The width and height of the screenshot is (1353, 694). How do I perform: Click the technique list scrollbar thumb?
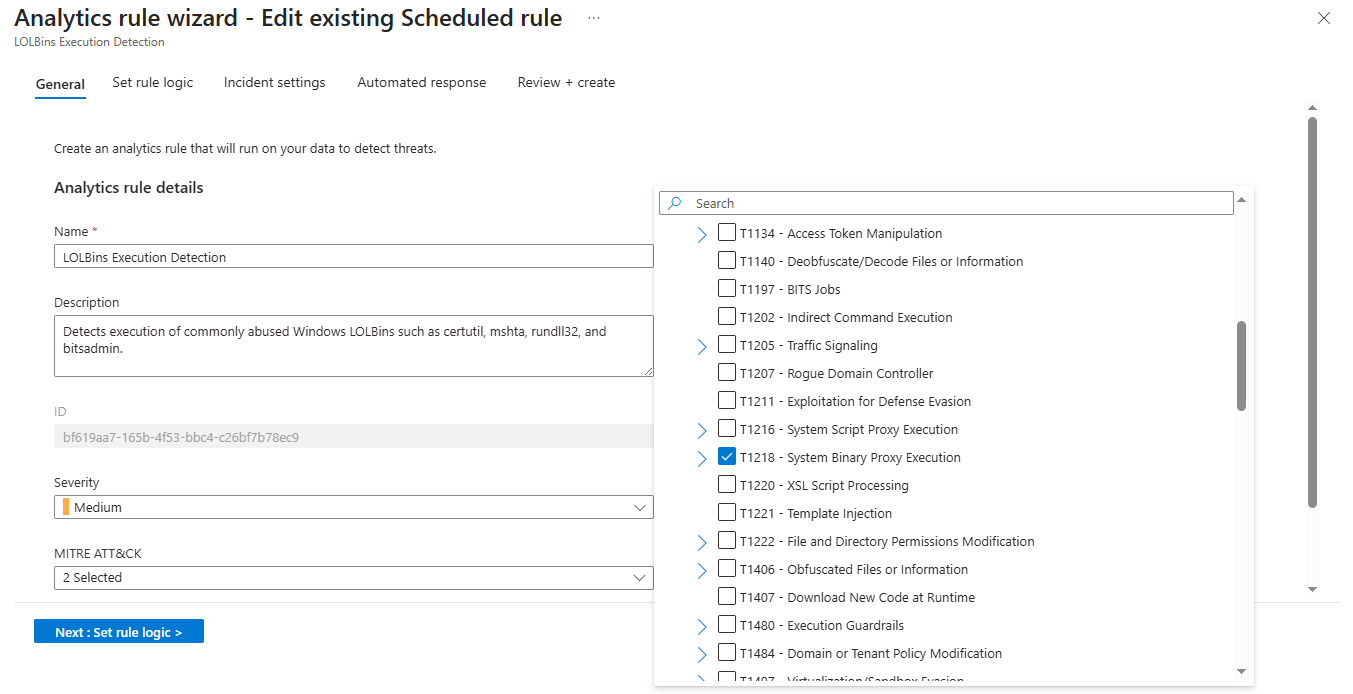[1241, 366]
